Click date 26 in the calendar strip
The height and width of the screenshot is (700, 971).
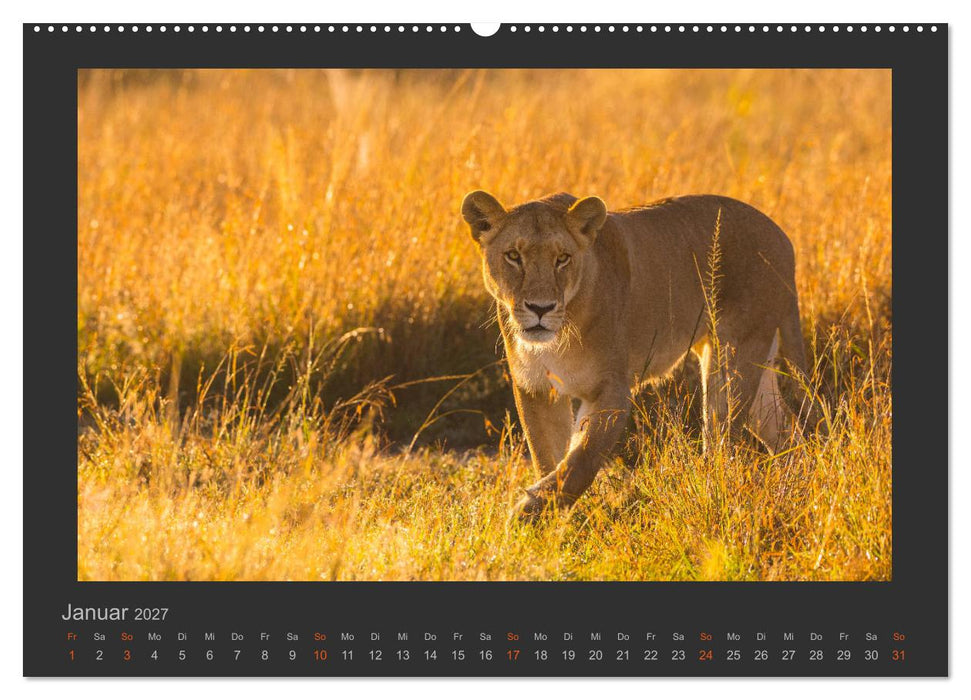[761, 655]
